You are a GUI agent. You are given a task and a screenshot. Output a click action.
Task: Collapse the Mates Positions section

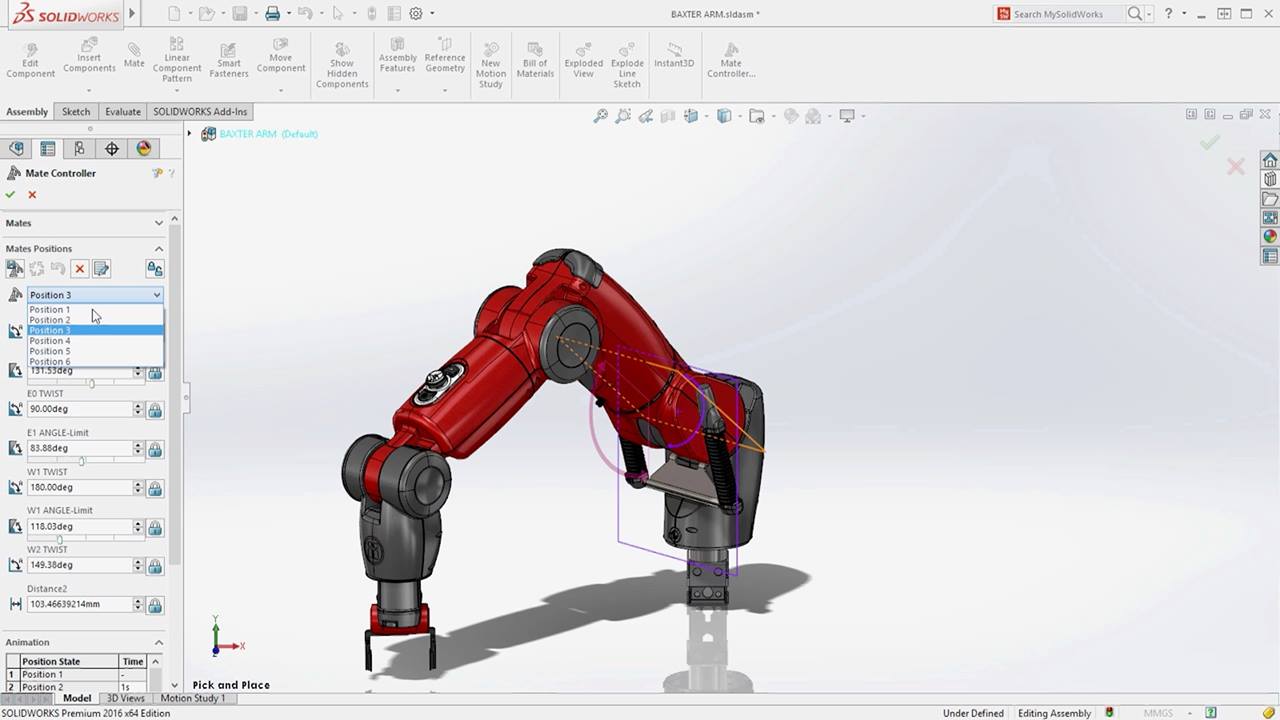(x=158, y=249)
